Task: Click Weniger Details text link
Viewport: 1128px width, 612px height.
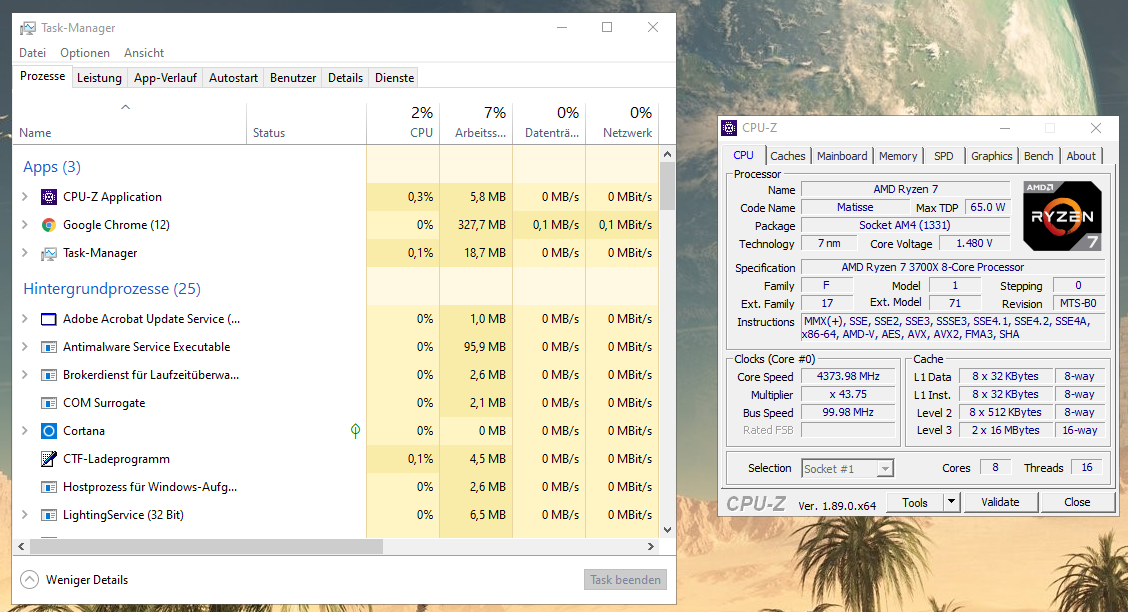Action: click(x=87, y=580)
